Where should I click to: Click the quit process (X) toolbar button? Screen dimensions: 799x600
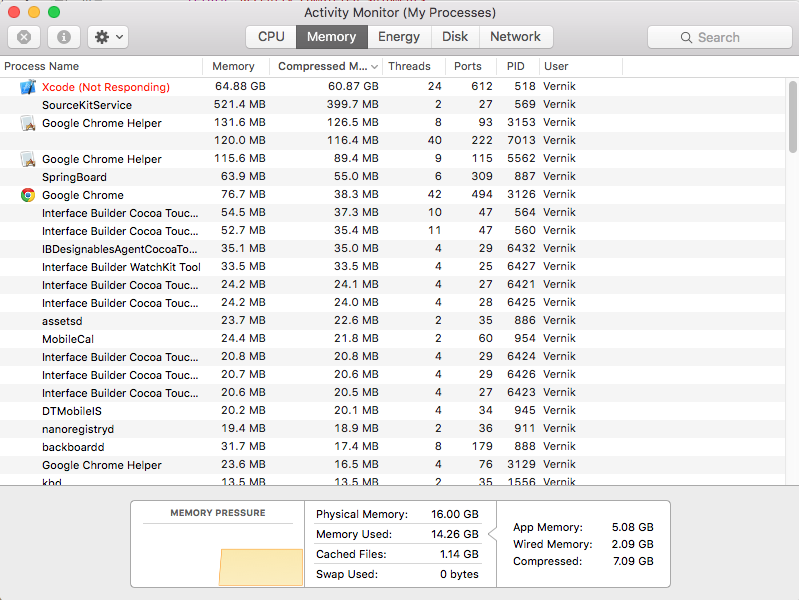click(24, 37)
